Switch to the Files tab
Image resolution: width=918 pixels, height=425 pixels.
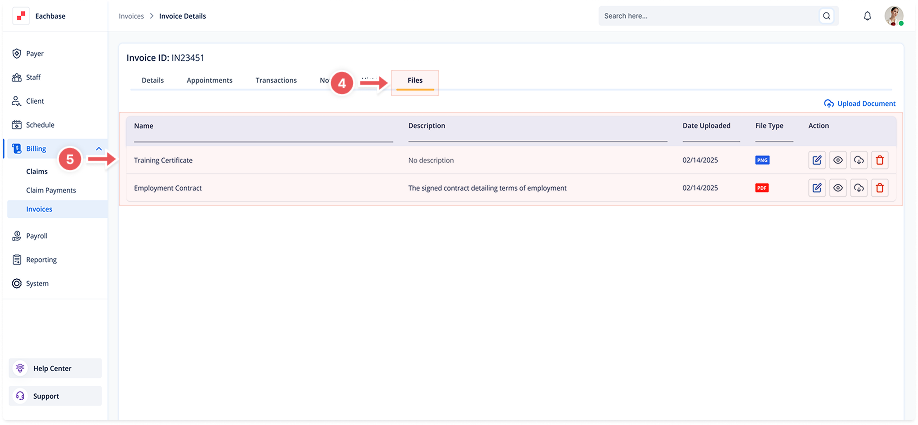pyautogui.click(x=415, y=80)
